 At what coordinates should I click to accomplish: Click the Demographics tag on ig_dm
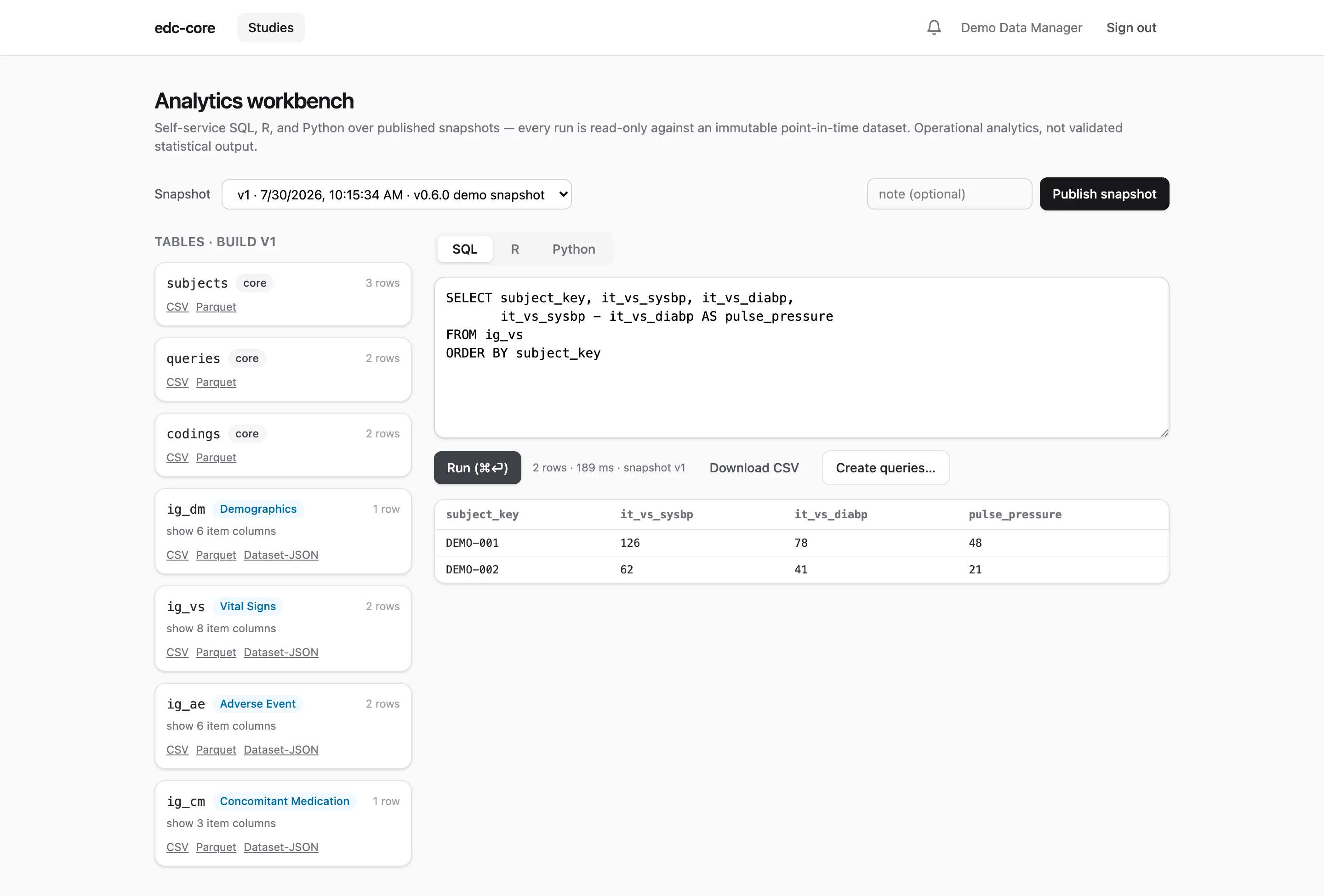click(x=258, y=509)
